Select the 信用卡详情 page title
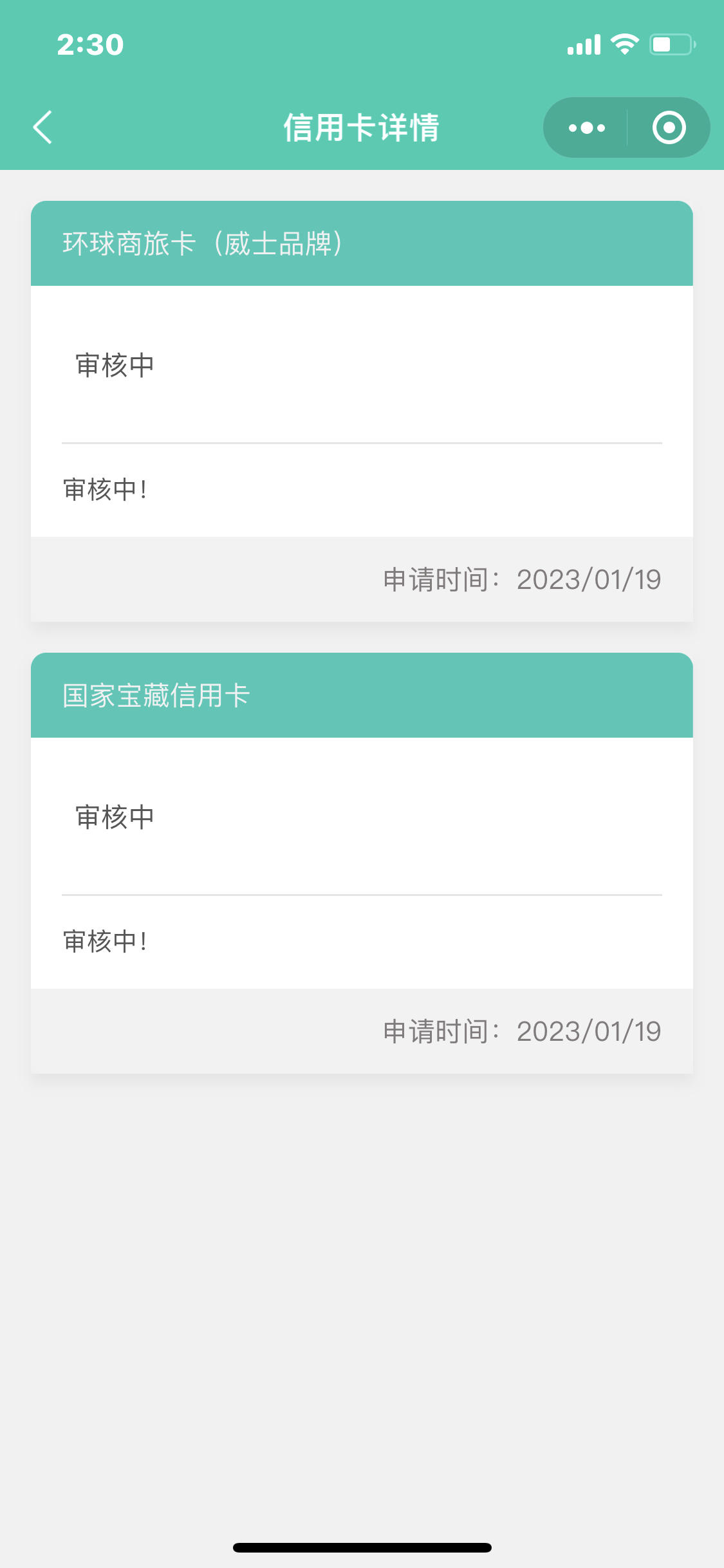 (x=362, y=127)
